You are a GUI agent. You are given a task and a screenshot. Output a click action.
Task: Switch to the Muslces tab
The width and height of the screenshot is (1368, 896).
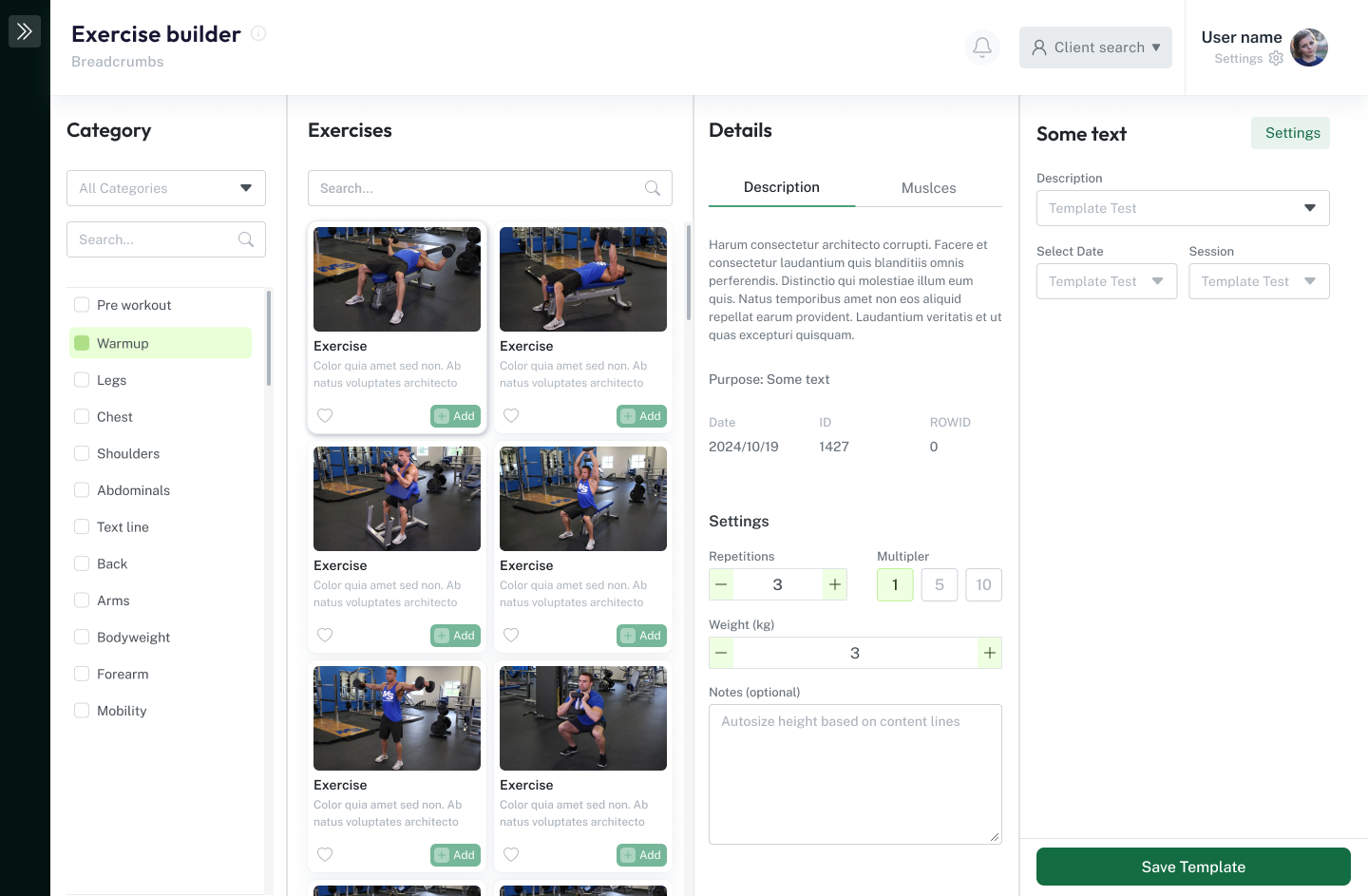point(928,188)
